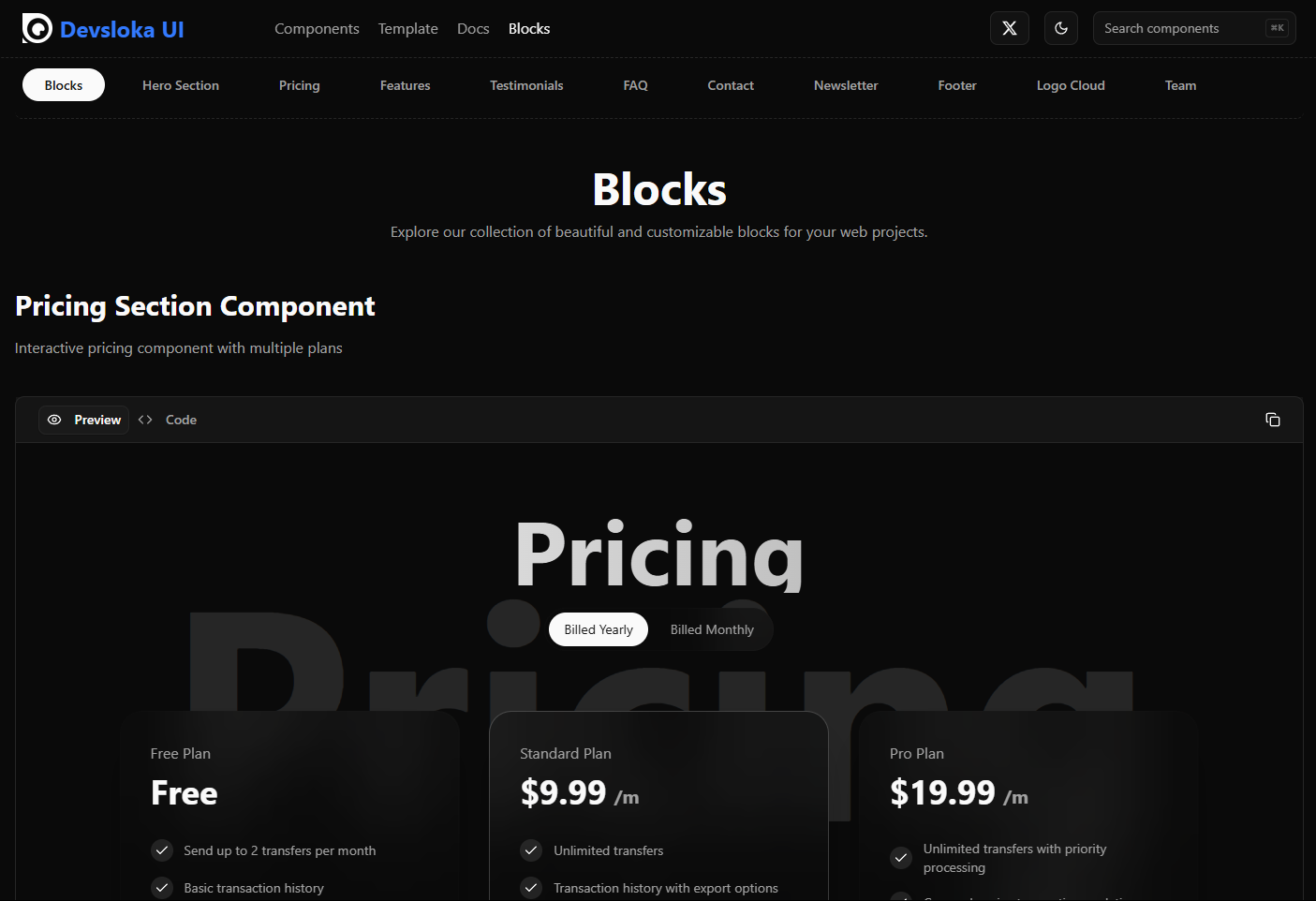
Task: Open the Components menu item
Action: tap(317, 28)
